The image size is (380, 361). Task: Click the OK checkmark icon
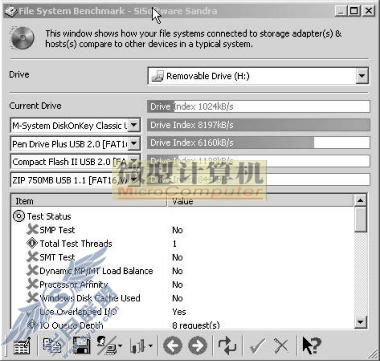point(257,346)
